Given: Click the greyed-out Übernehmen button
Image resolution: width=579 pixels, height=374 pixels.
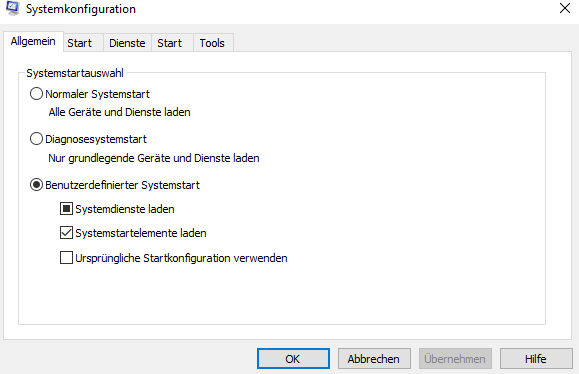Looking at the screenshot, I should pyautogui.click(x=455, y=358).
